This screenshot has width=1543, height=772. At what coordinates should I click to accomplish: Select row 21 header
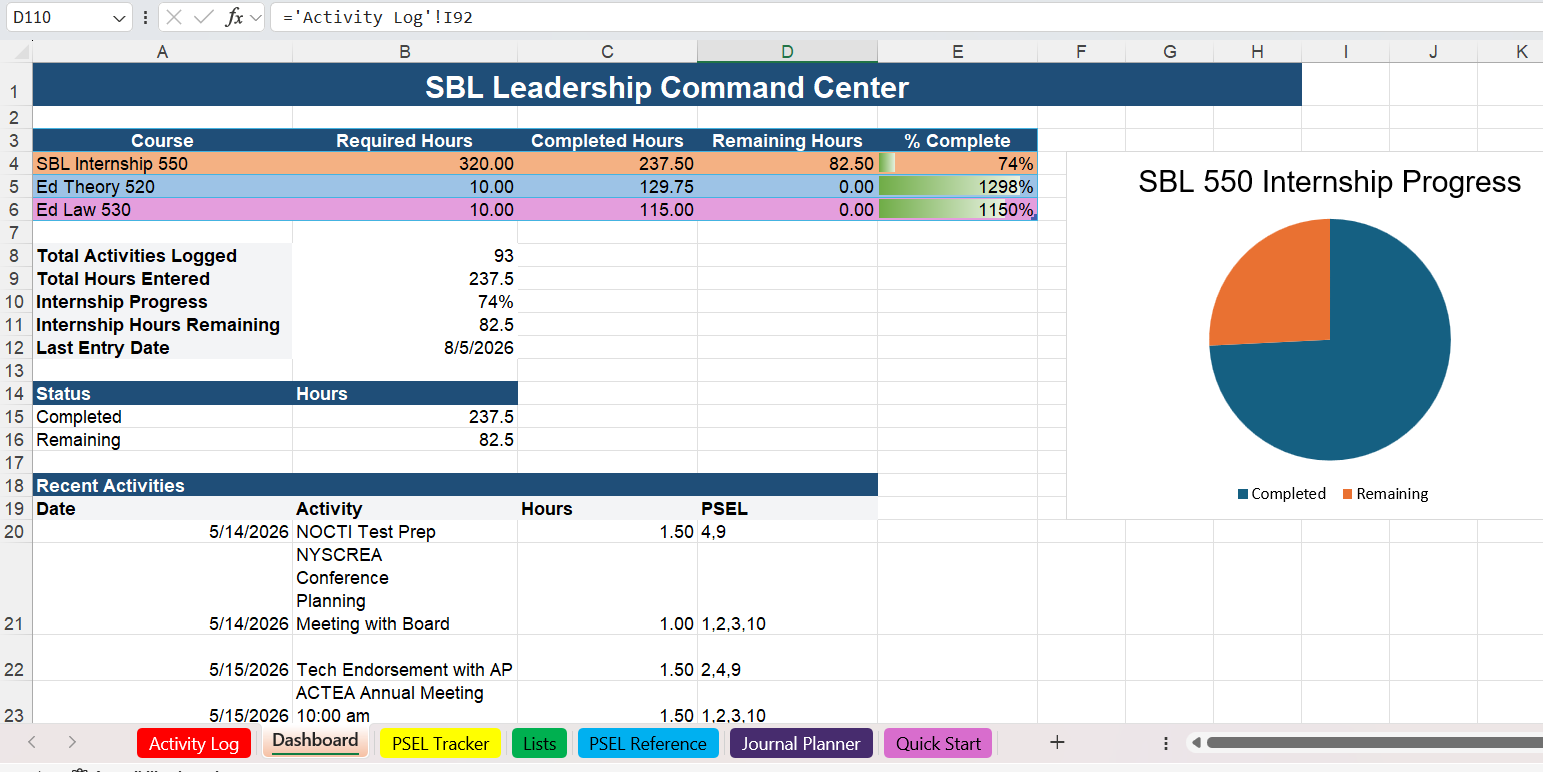[15, 589]
